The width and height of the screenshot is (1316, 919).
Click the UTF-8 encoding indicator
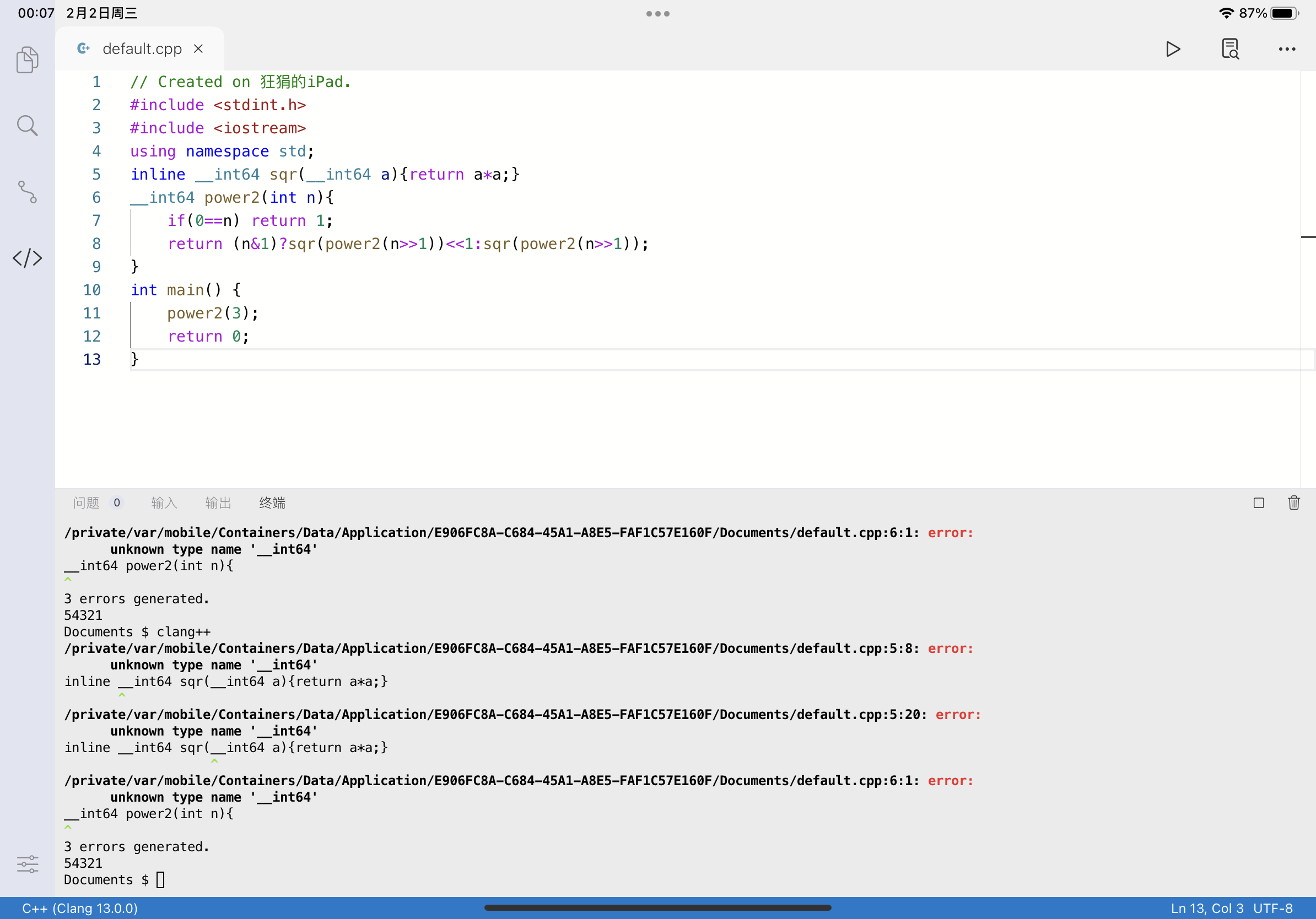pyautogui.click(x=1274, y=908)
